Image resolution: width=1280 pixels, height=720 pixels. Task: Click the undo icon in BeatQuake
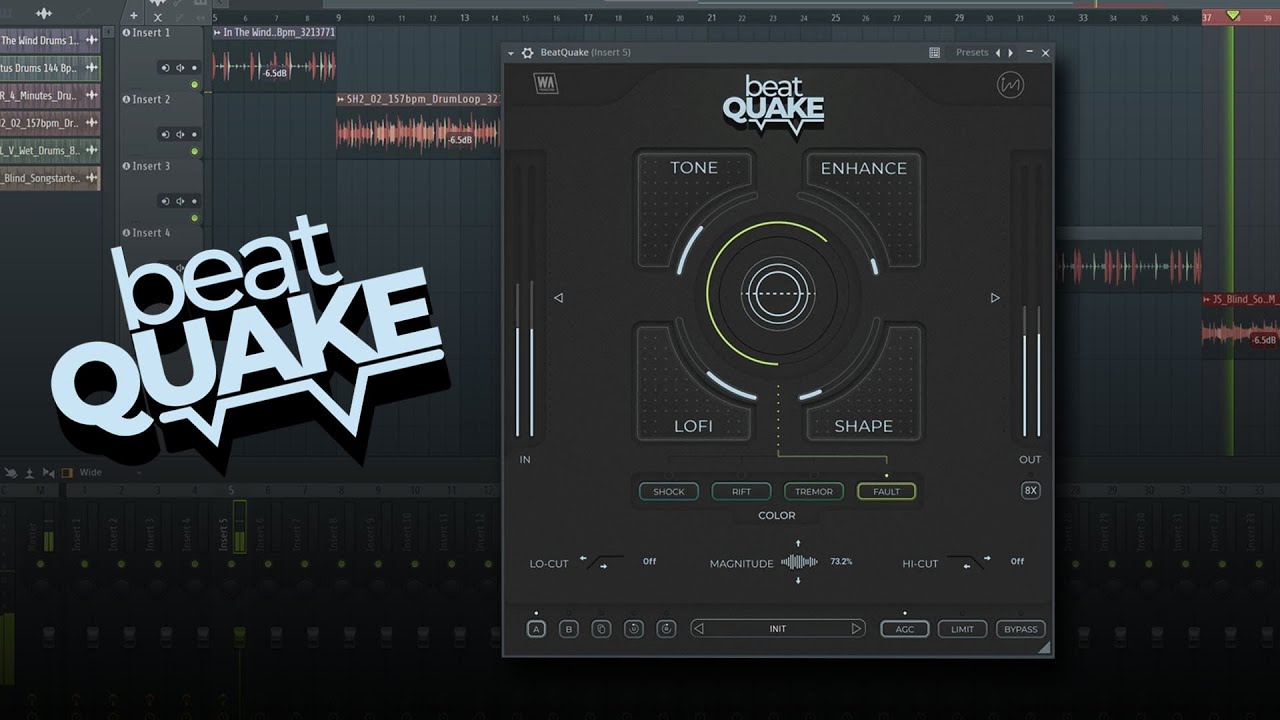pyautogui.click(x=633, y=629)
